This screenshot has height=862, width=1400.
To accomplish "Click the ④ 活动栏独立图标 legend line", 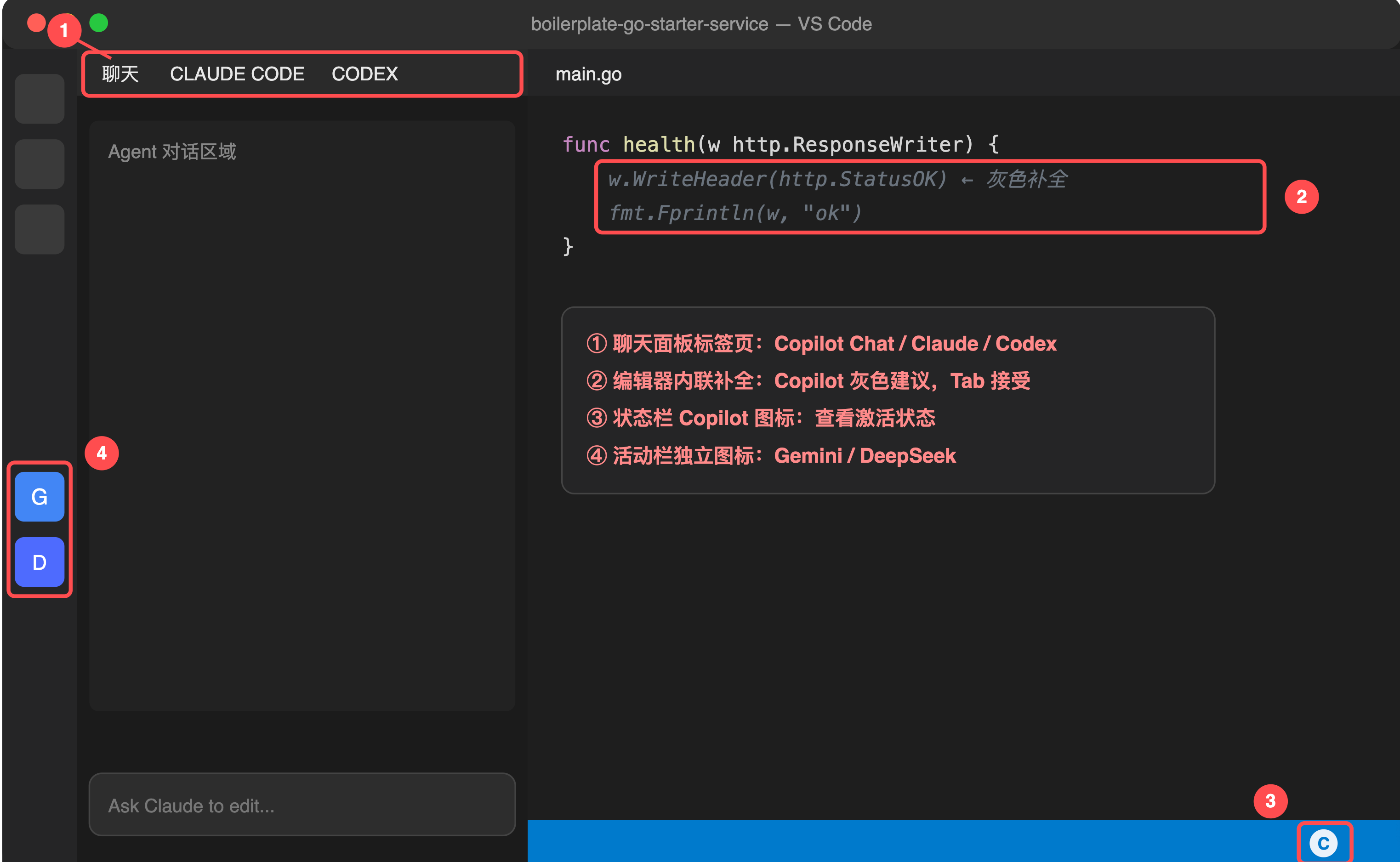I will click(771, 455).
